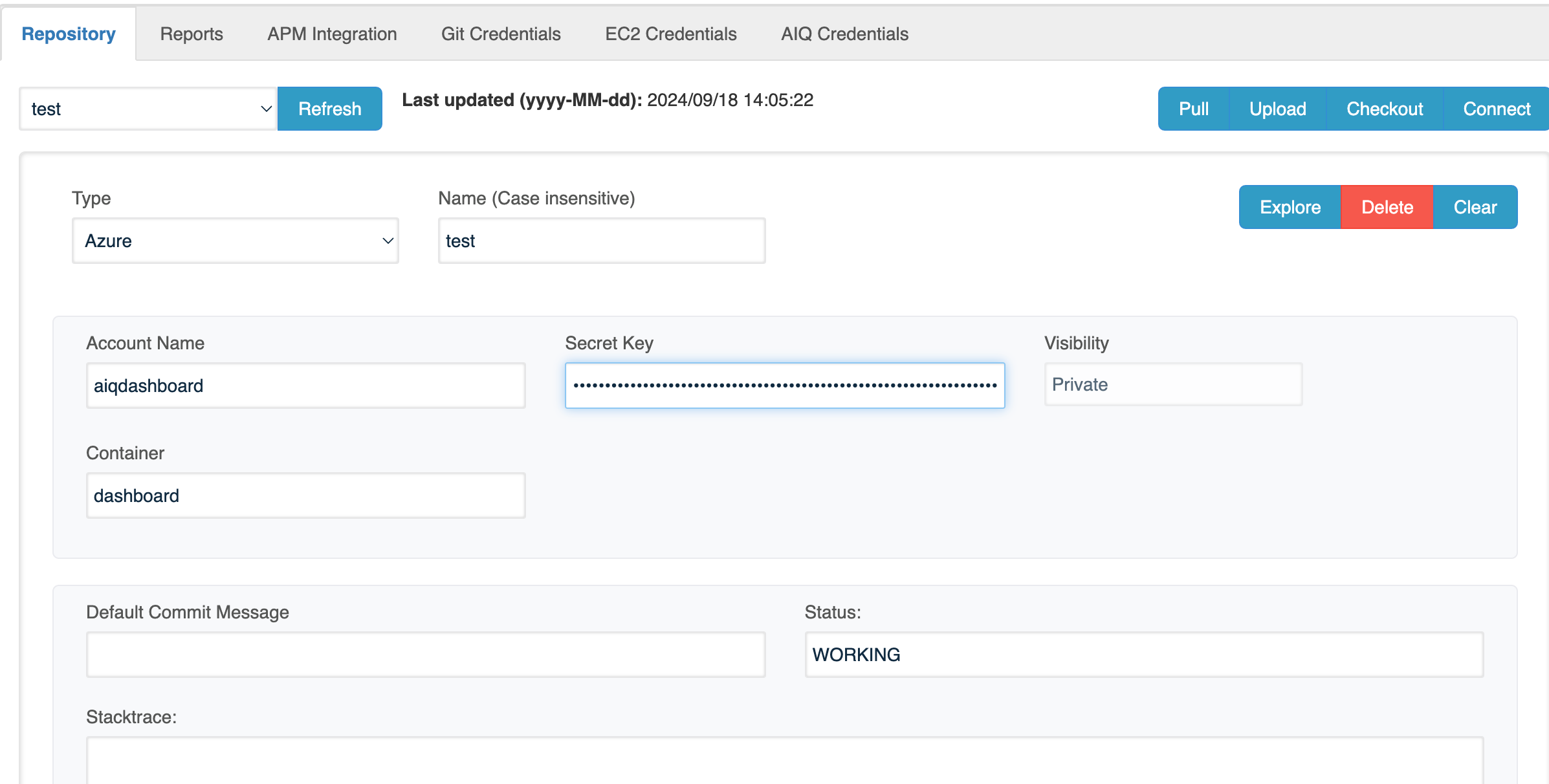The height and width of the screenshot is (784, 1549).
Task: Explore the repository contents
Action: click(1290, 207)
